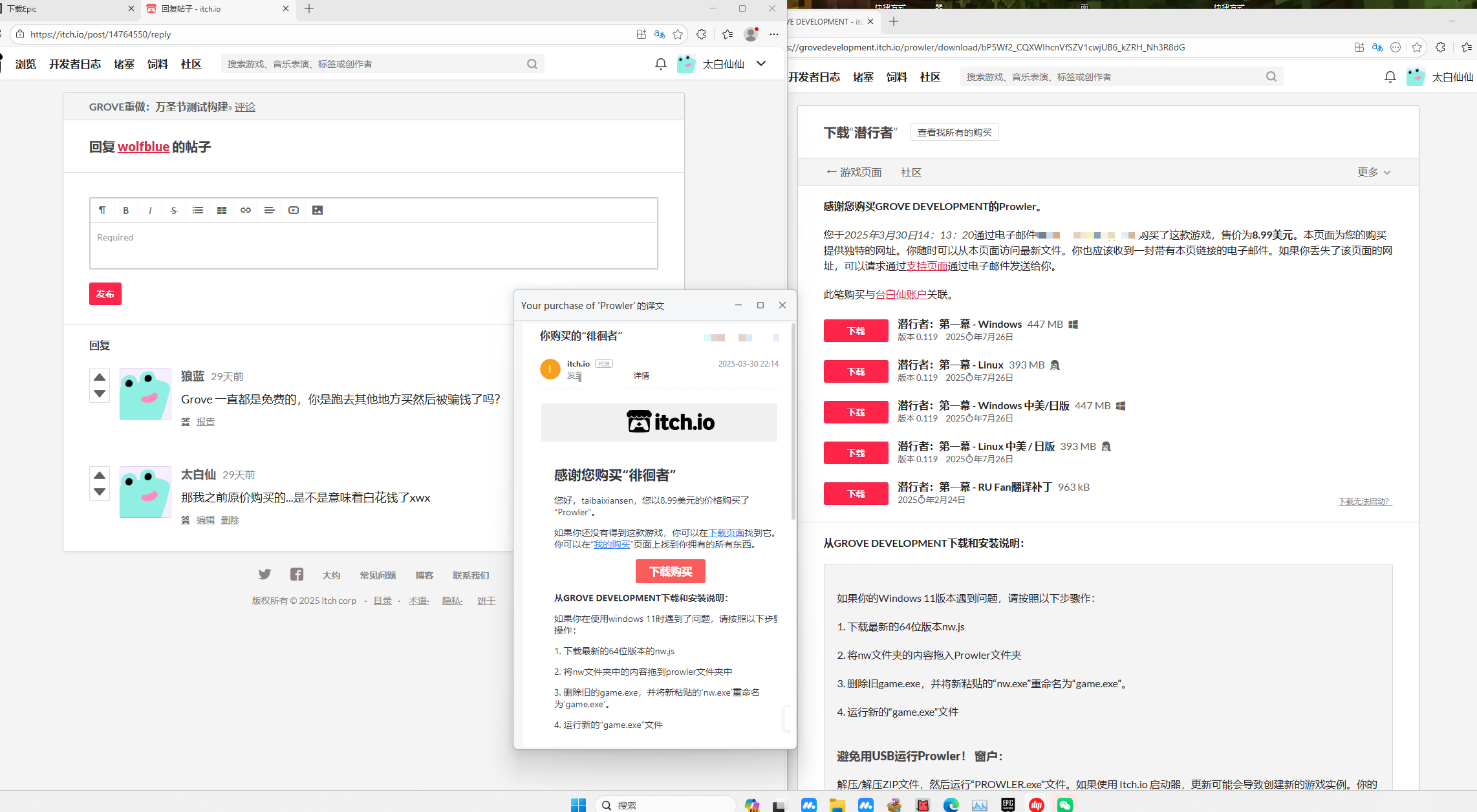Downvote 狼蓝's reply
This screenshot has height=812, width=1477.
pos(100,393)
